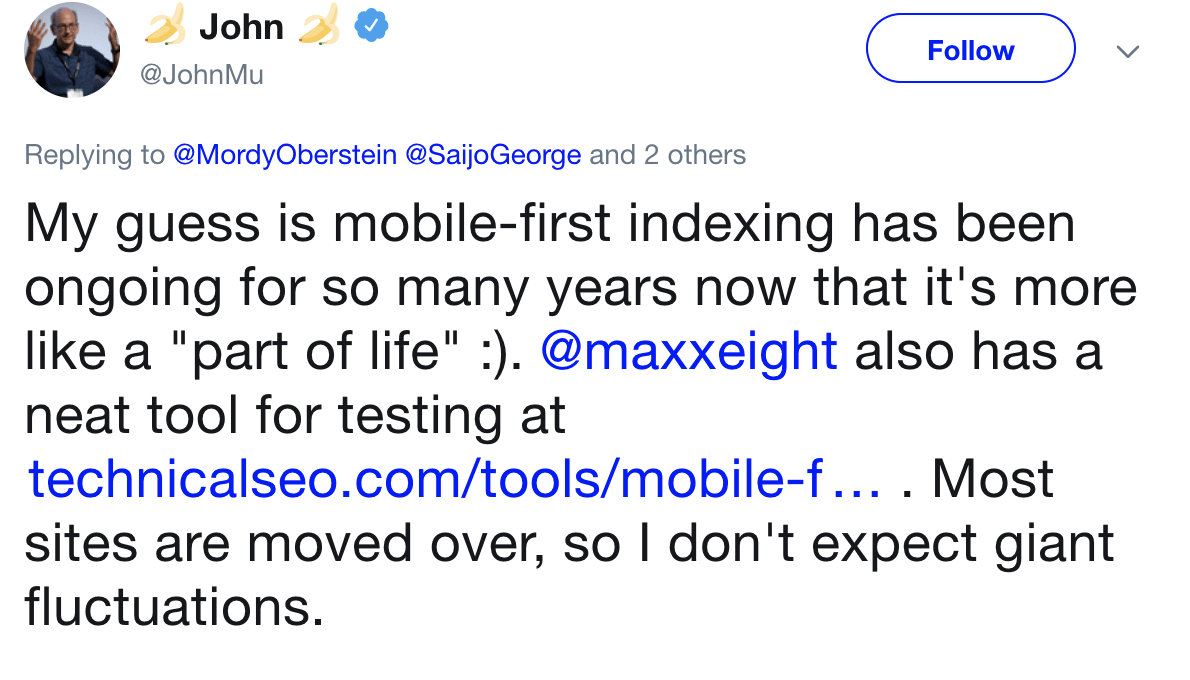Select the 'Replying to' label text
The height and width of the screenshot is (680, 1190).
[x=93, y=155]
